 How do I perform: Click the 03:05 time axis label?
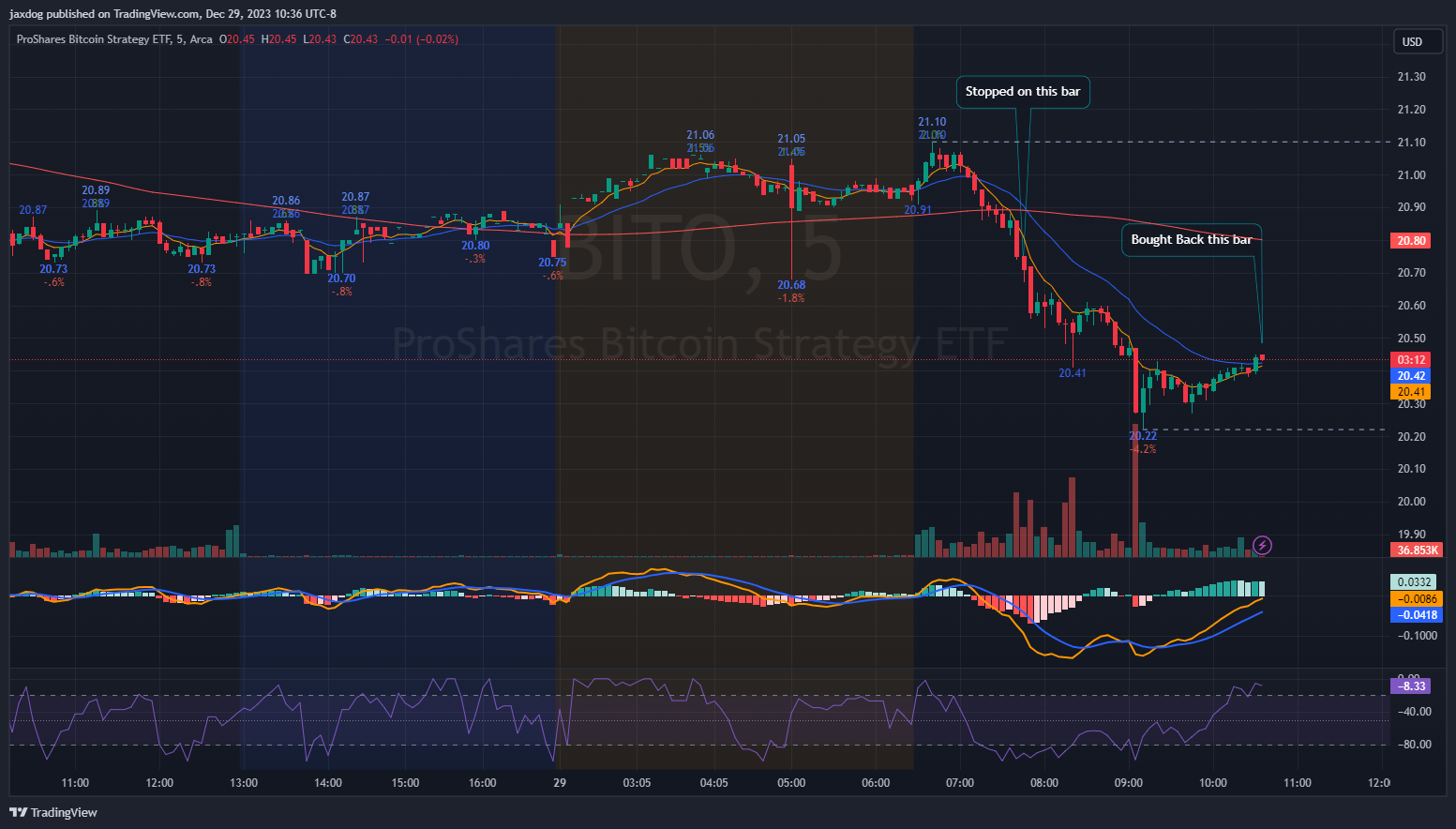pos(637,783)
